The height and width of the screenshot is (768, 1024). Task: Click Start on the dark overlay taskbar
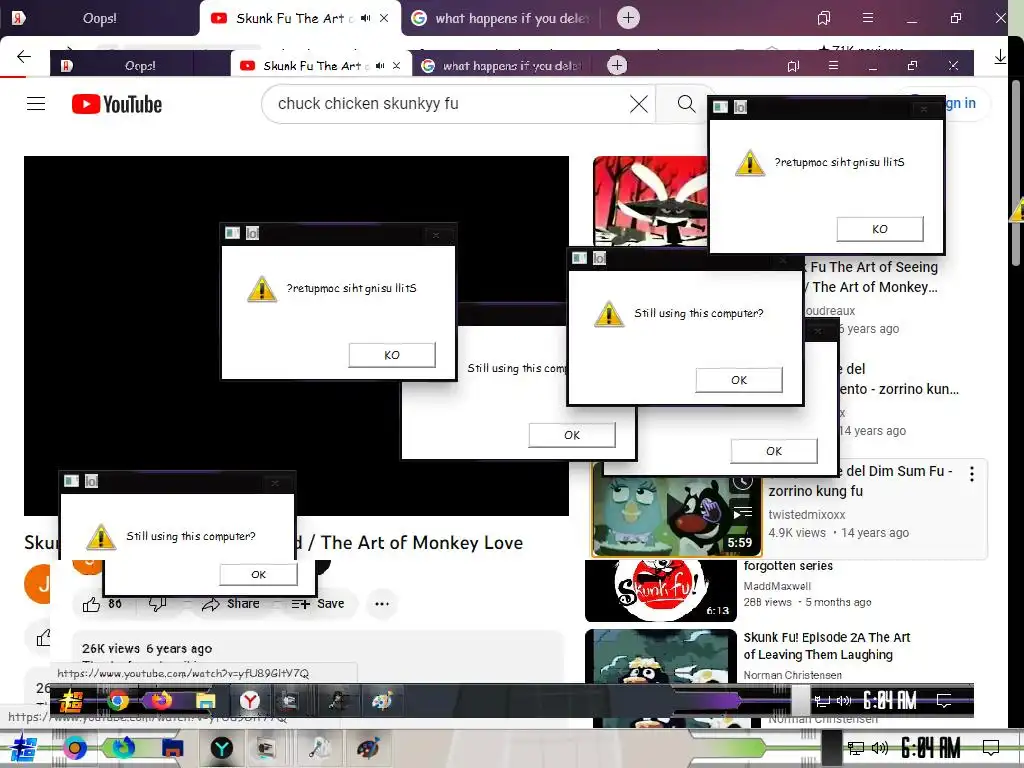[71, 701]
